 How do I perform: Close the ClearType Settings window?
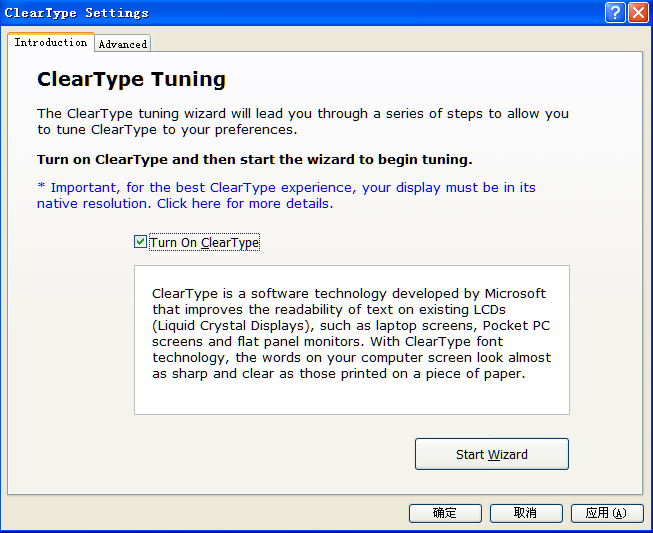click(638, 12)
